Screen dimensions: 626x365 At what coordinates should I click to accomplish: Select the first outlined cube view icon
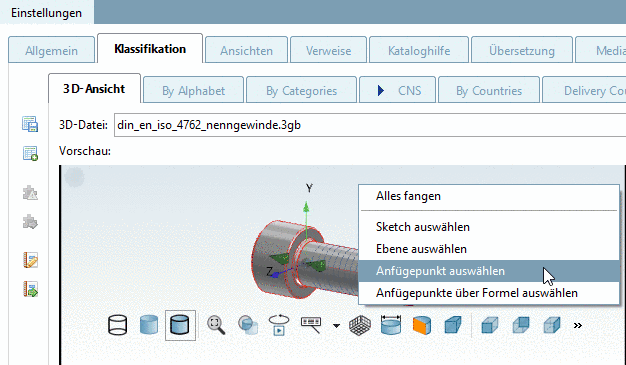click(490, 325)
